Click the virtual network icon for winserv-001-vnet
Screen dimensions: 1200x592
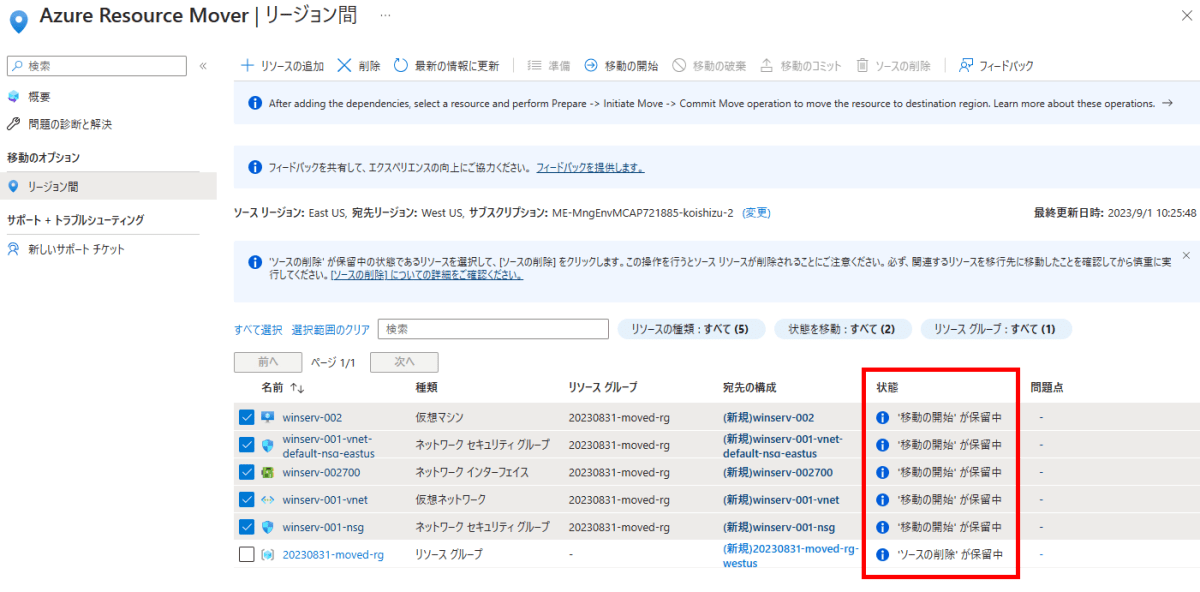(x=268, y=499)
